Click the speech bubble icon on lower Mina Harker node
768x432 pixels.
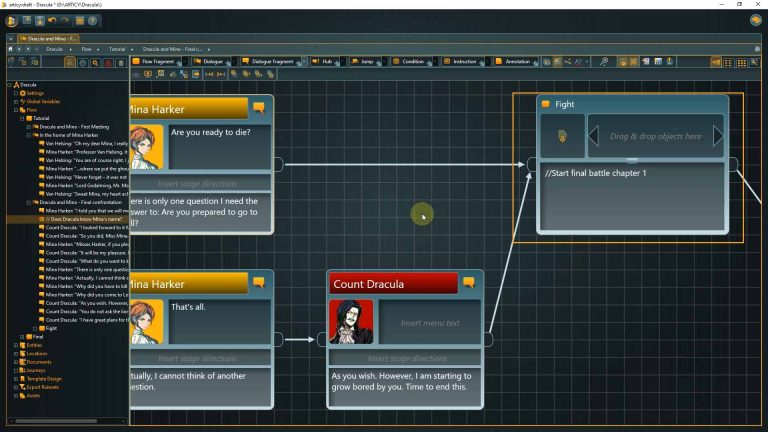pyautogui.click(x=259, y=282)
